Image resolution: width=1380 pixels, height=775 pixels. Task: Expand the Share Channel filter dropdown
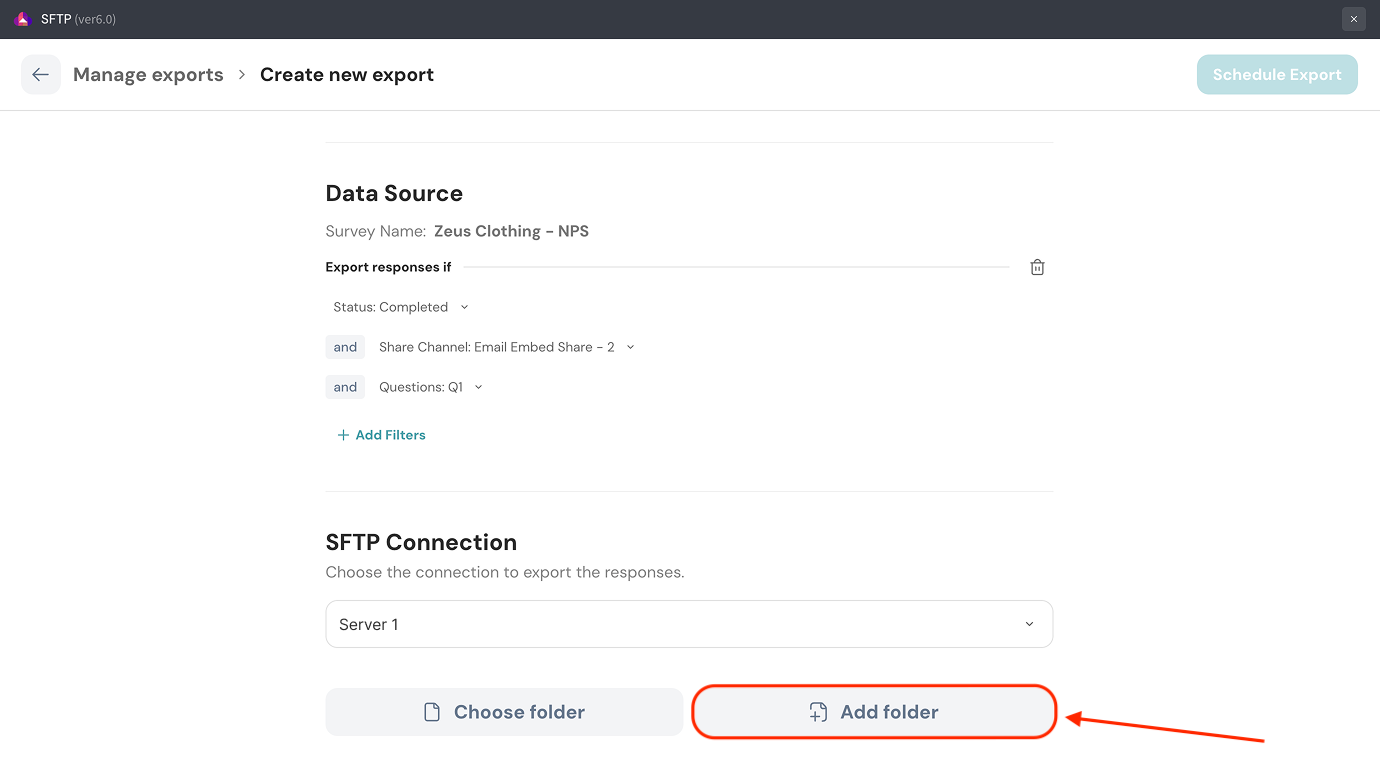(x=506, y=347)
